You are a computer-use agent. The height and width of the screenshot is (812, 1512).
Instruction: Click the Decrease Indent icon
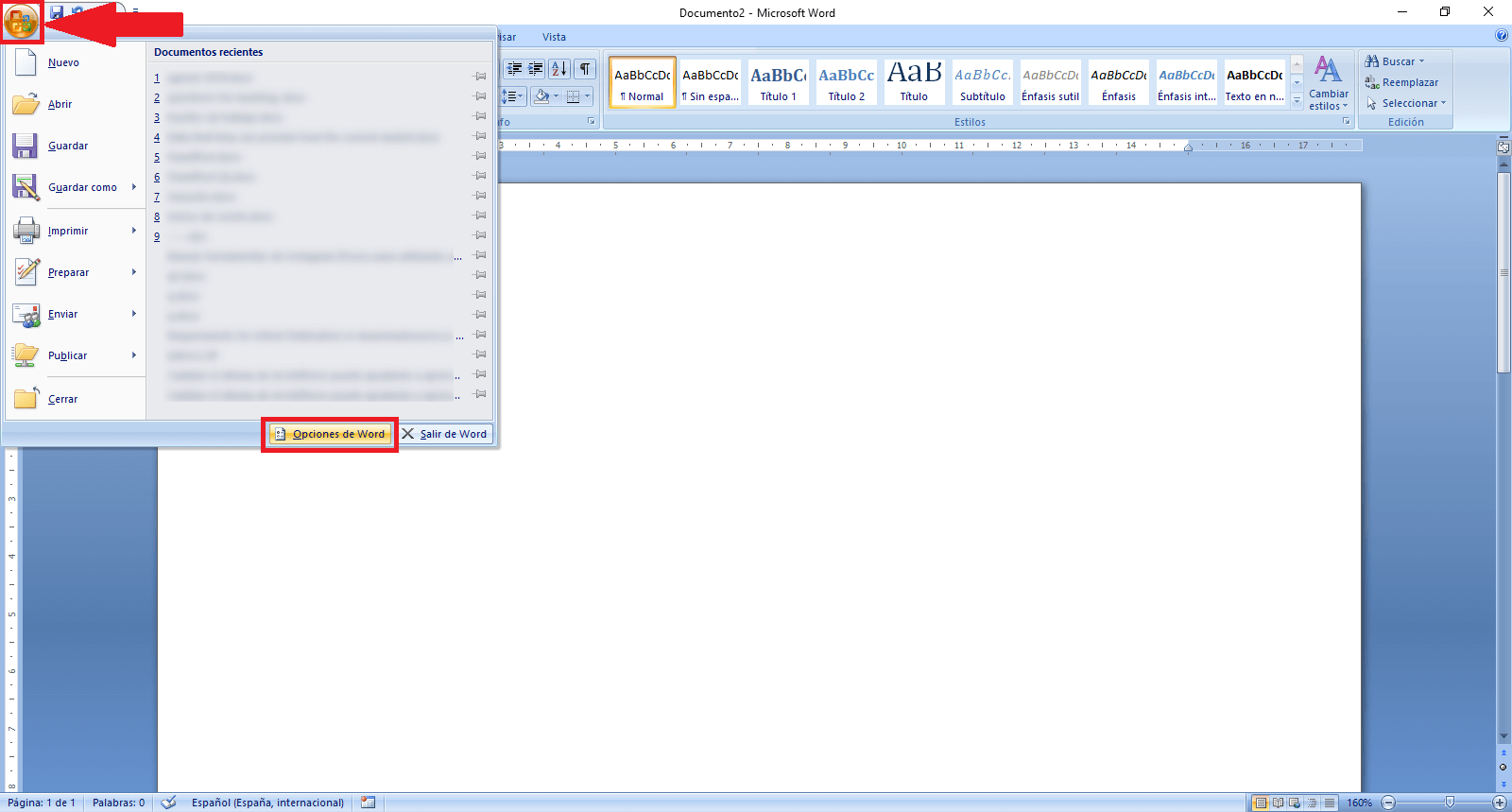pyautogui.click(x=514, y=69)
